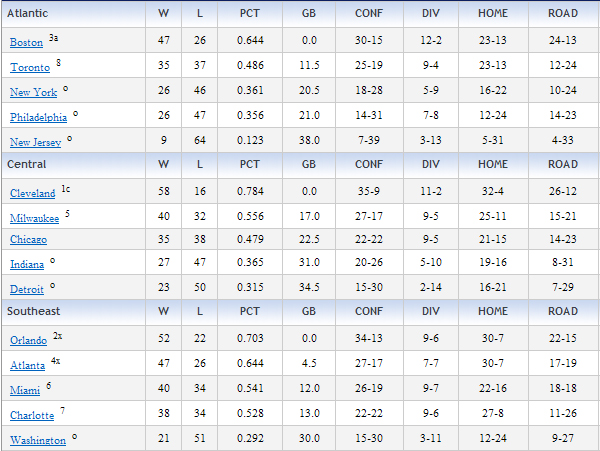
Task: Open the New York team page
Action: [33, 93]
